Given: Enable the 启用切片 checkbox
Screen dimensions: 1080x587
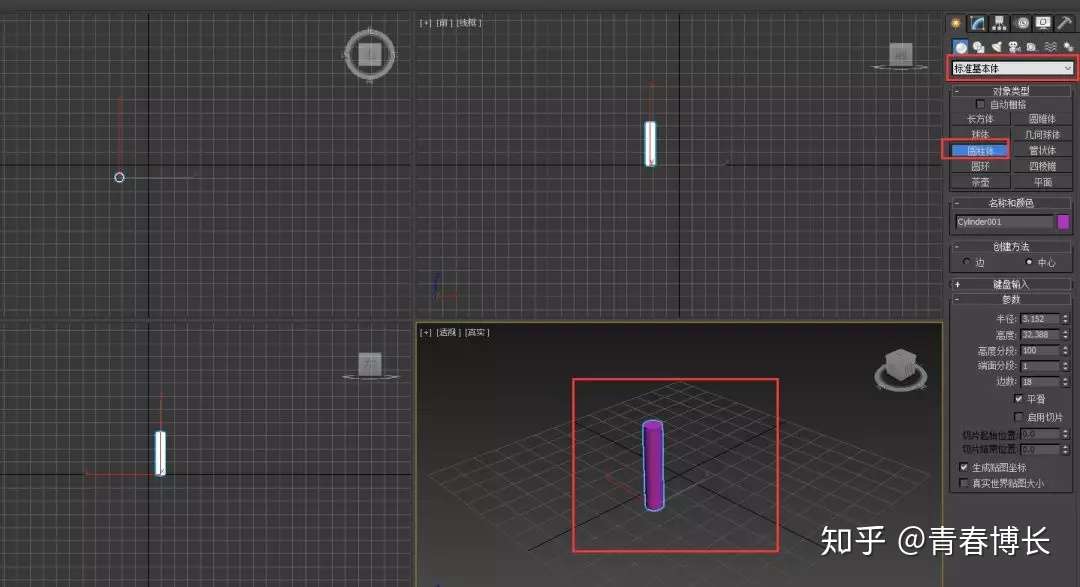Looking at the screenshot, I should pyautogui.click(x=1019, y=417).
